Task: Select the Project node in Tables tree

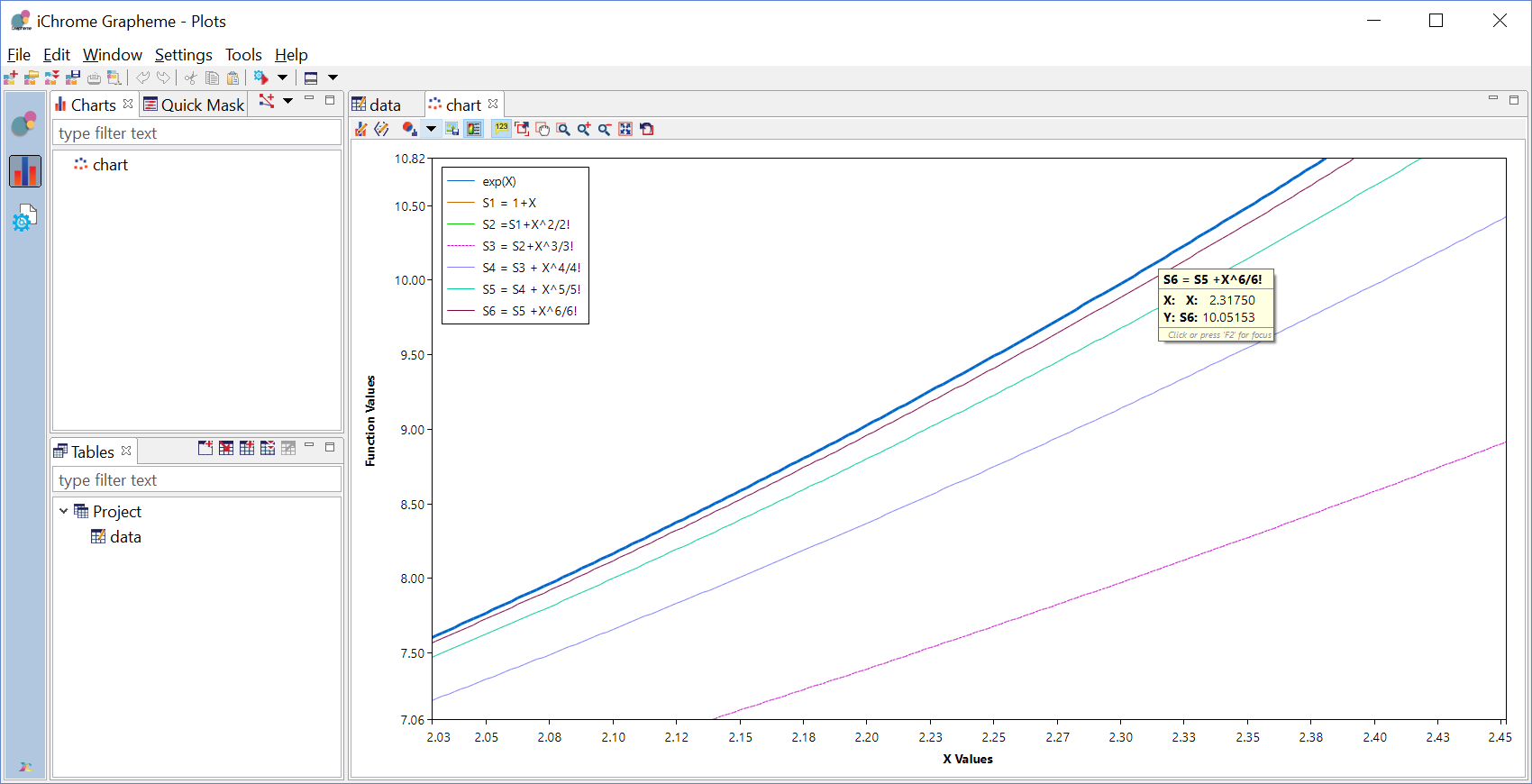Action: tap(107, 512)
